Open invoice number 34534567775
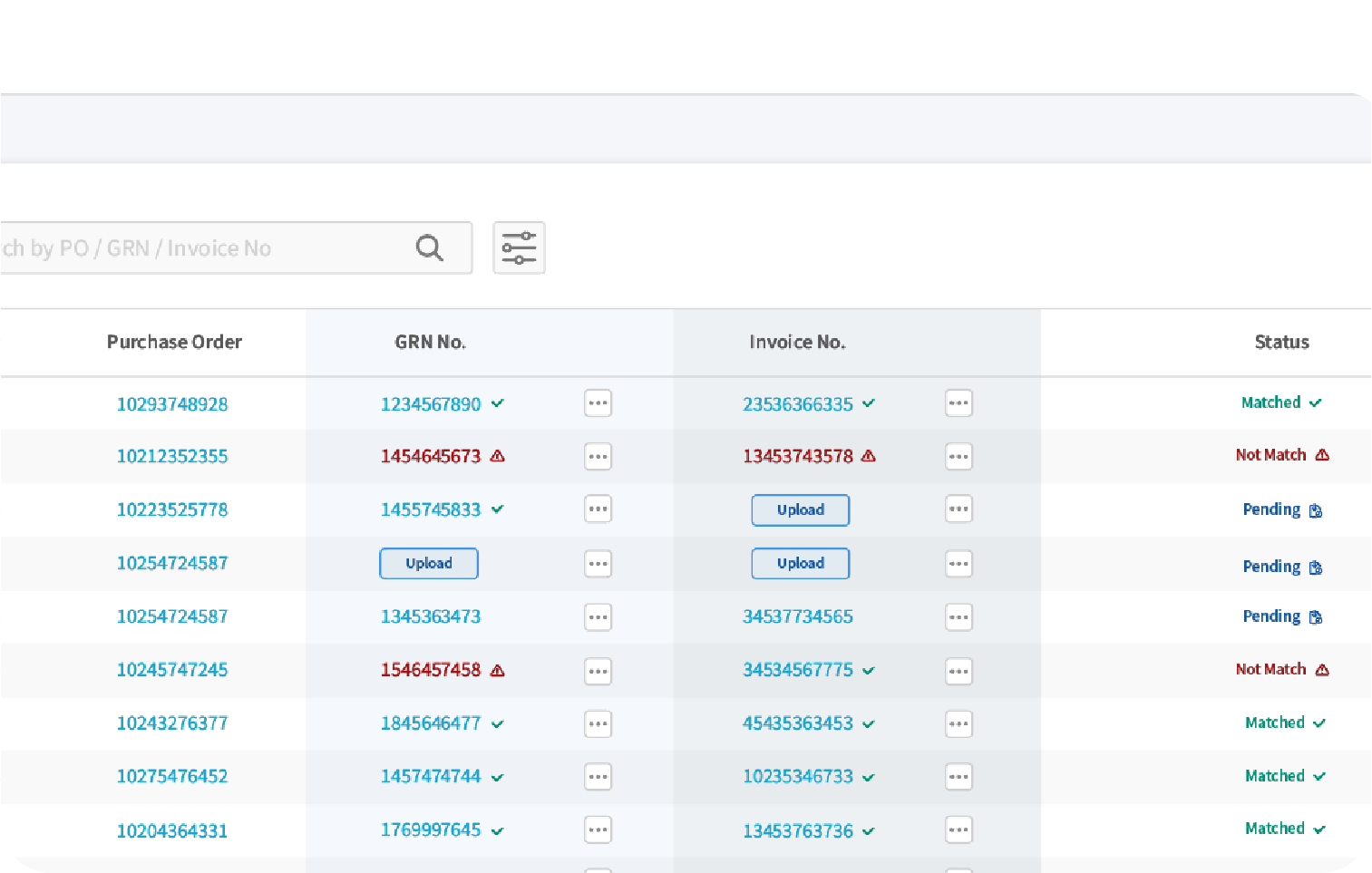Viewport: 1372px width, 873px height. coord(798,670)
